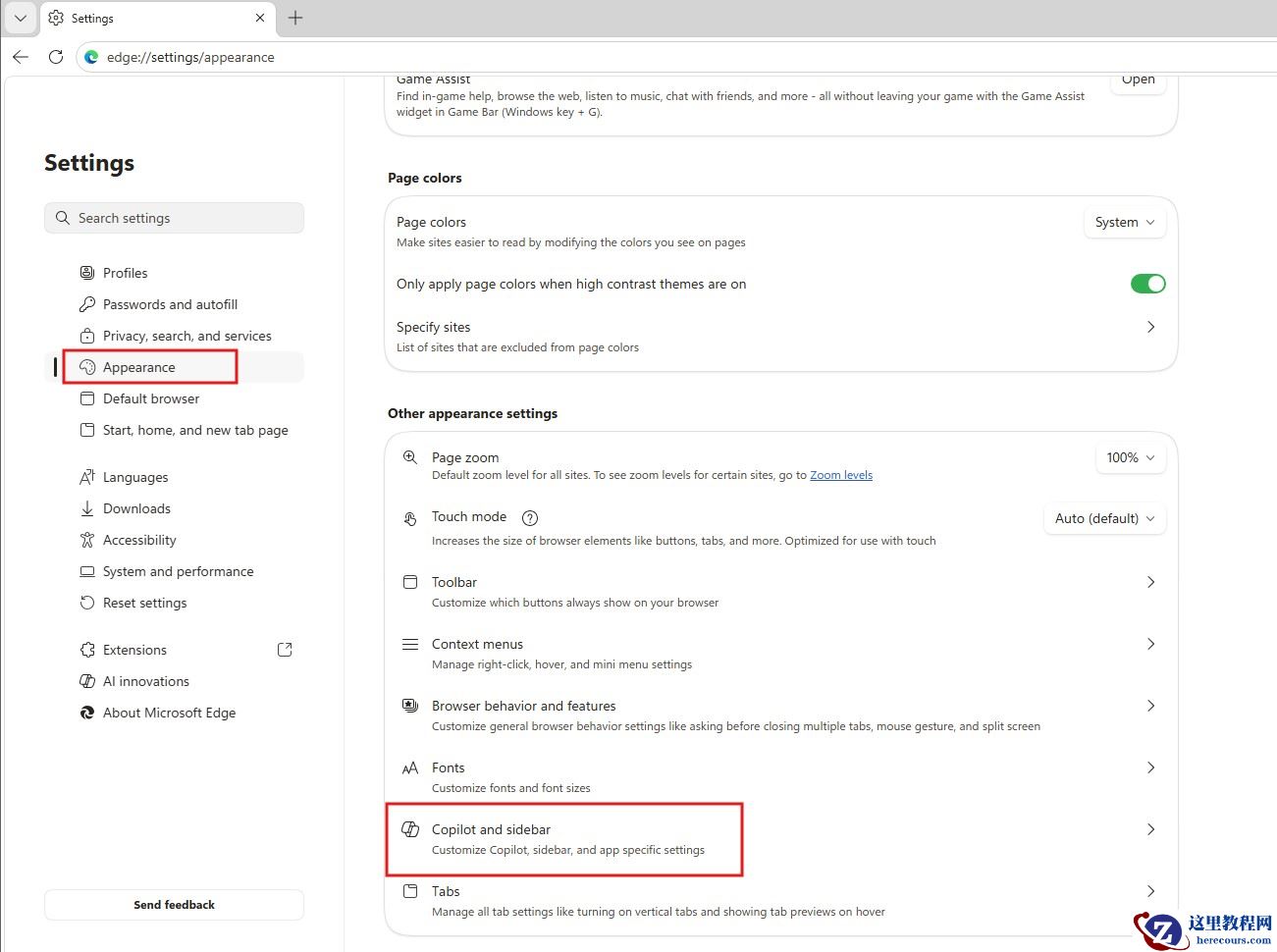Click the Appearance palette icon
This screenshot has width=1277, height=952.
tap(87, 367)
